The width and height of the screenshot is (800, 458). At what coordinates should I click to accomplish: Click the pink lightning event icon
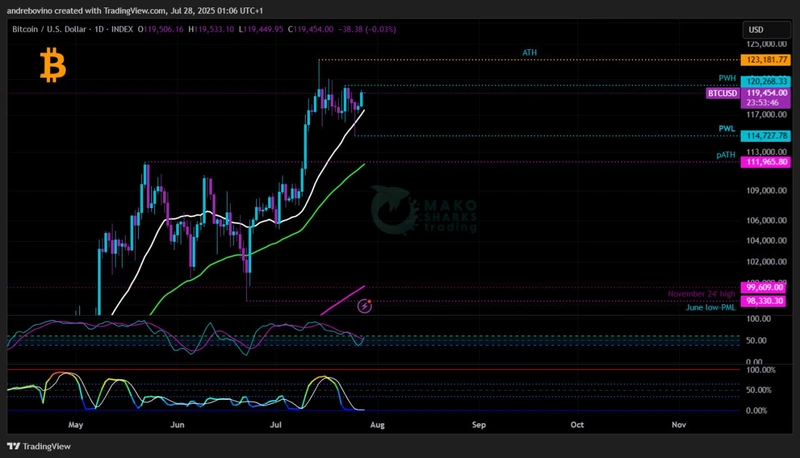[364, 307]
